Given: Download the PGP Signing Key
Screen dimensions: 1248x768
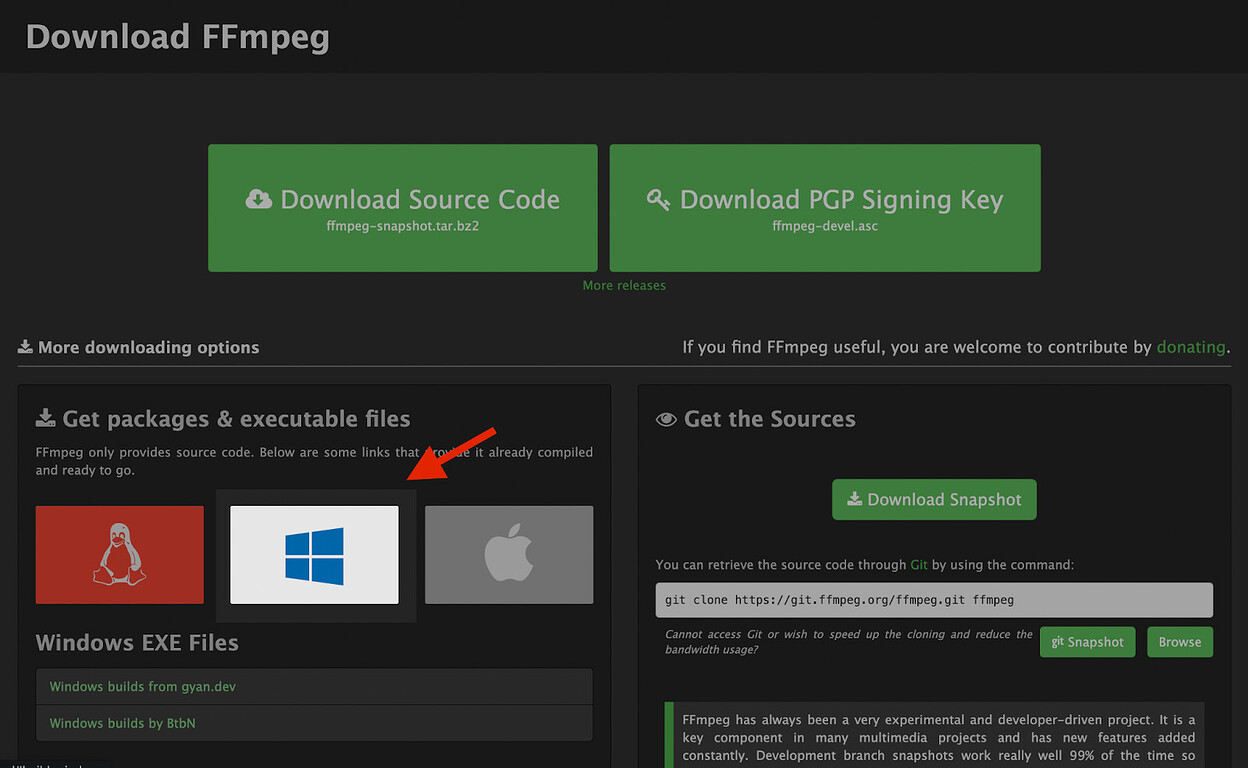Looking at the screenshot, I should click(x=824, y=208).
